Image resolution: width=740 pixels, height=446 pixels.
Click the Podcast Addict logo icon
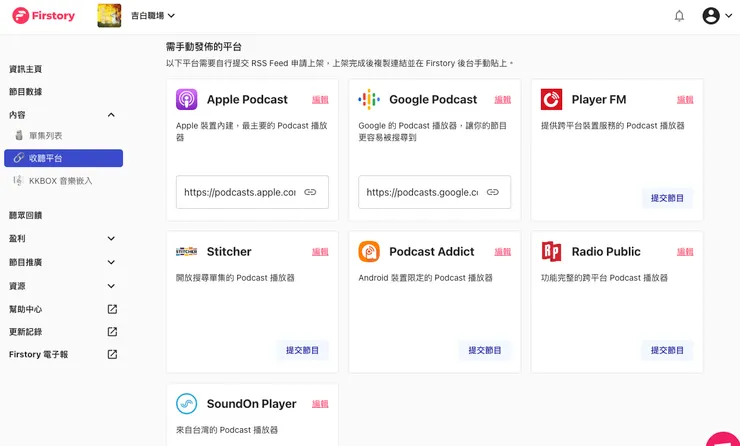(369, 252)
